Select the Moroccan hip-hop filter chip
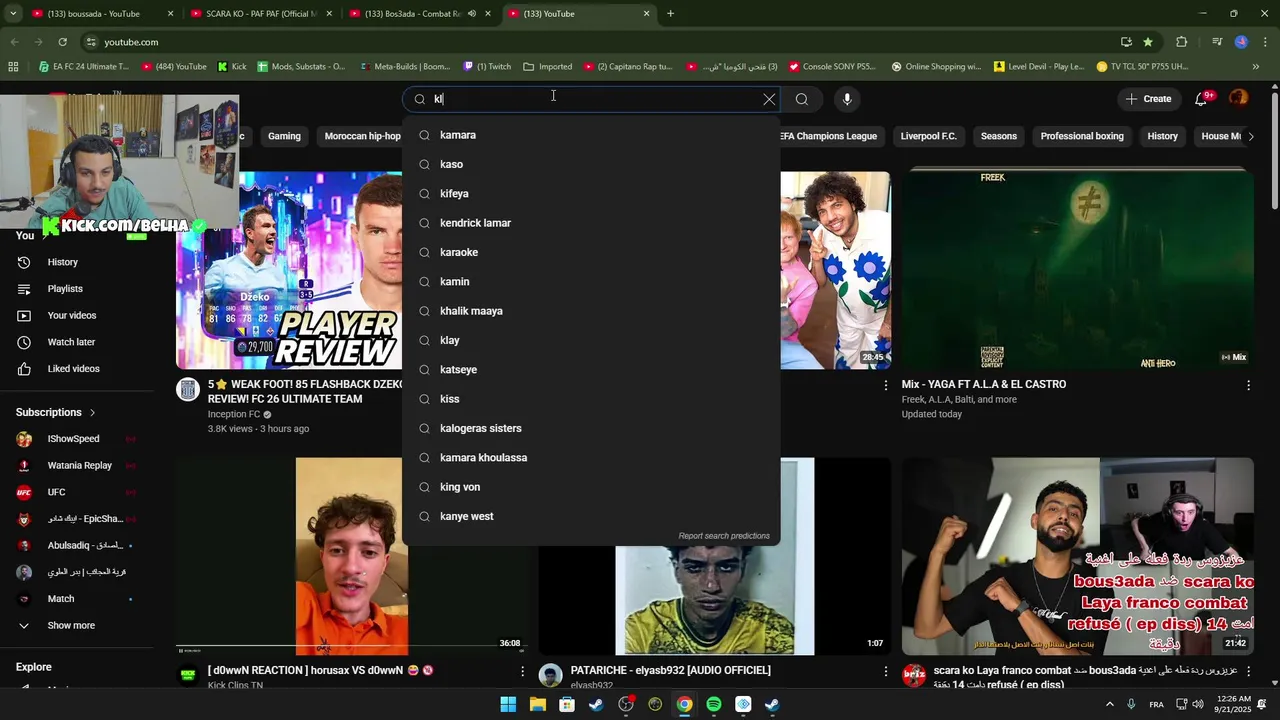The image size is (1280, 720). coord(362,136)
